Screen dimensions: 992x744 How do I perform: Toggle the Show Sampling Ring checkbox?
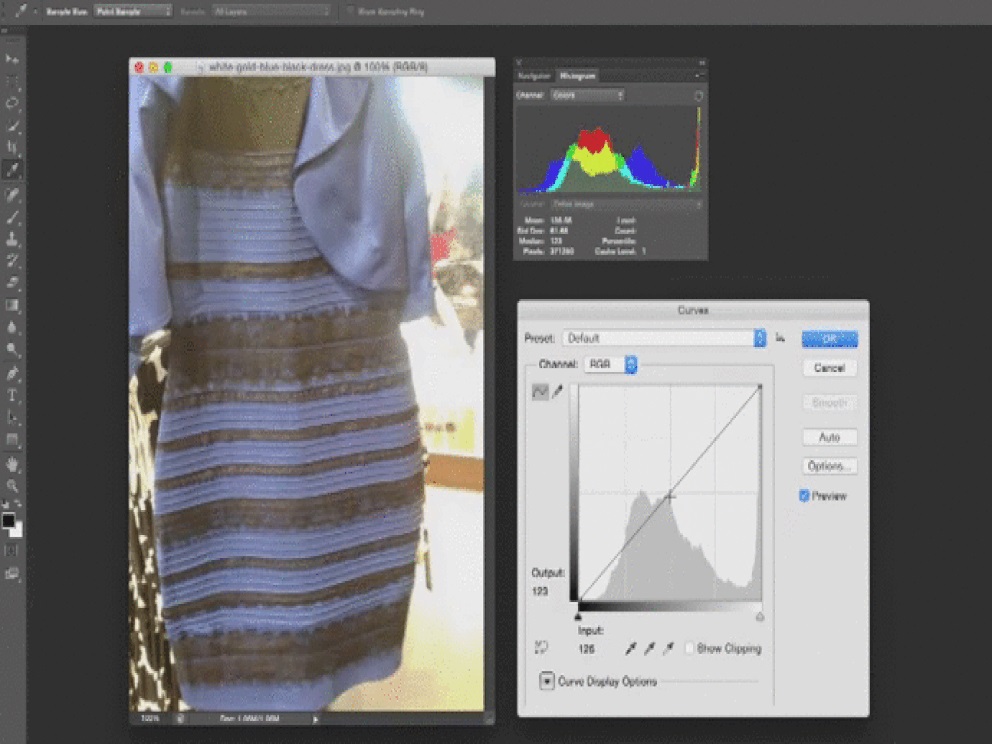click(x=351, y=11)
